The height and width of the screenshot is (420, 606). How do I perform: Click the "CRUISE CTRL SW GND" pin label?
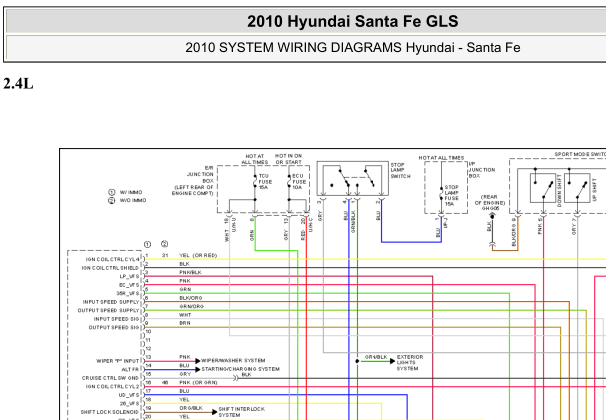tap(110, 378)
